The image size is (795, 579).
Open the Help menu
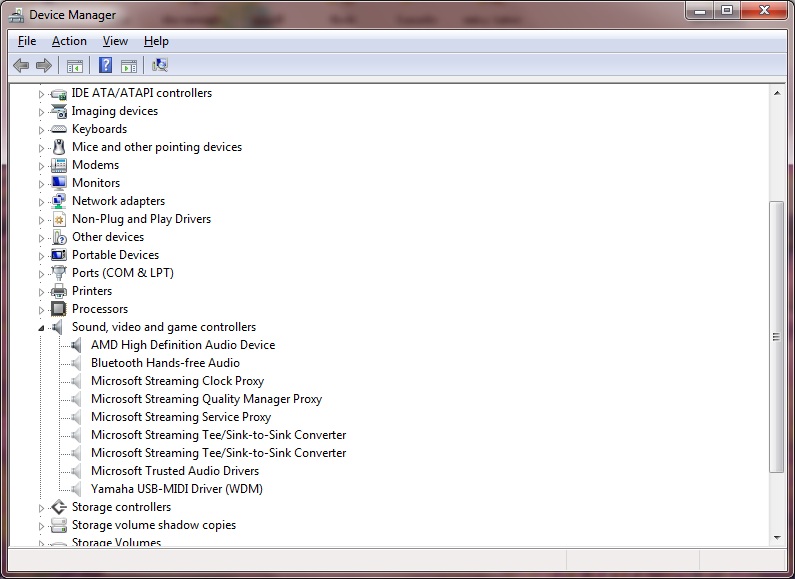156,41
